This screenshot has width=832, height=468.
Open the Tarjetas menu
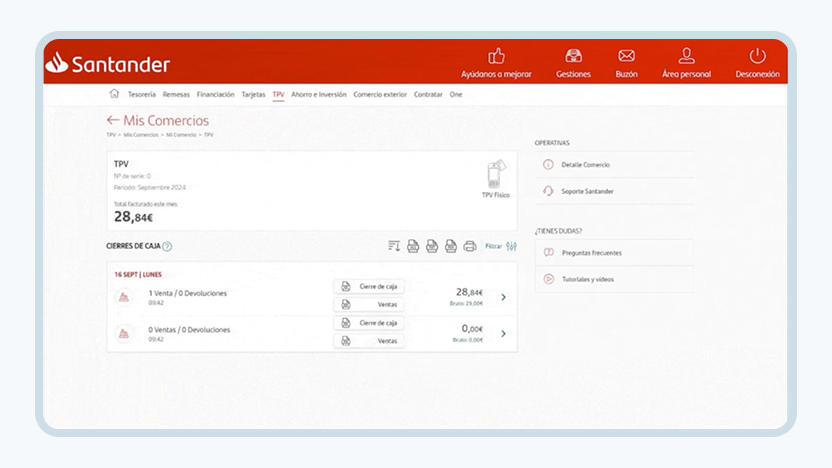click(253, 94)
